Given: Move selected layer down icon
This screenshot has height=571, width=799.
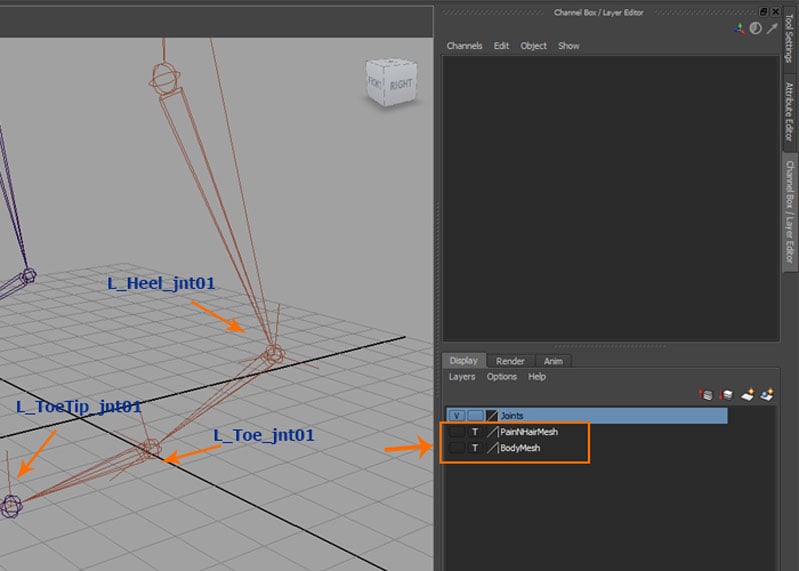Looking at the screenshot, I should (x=727, y=395).
